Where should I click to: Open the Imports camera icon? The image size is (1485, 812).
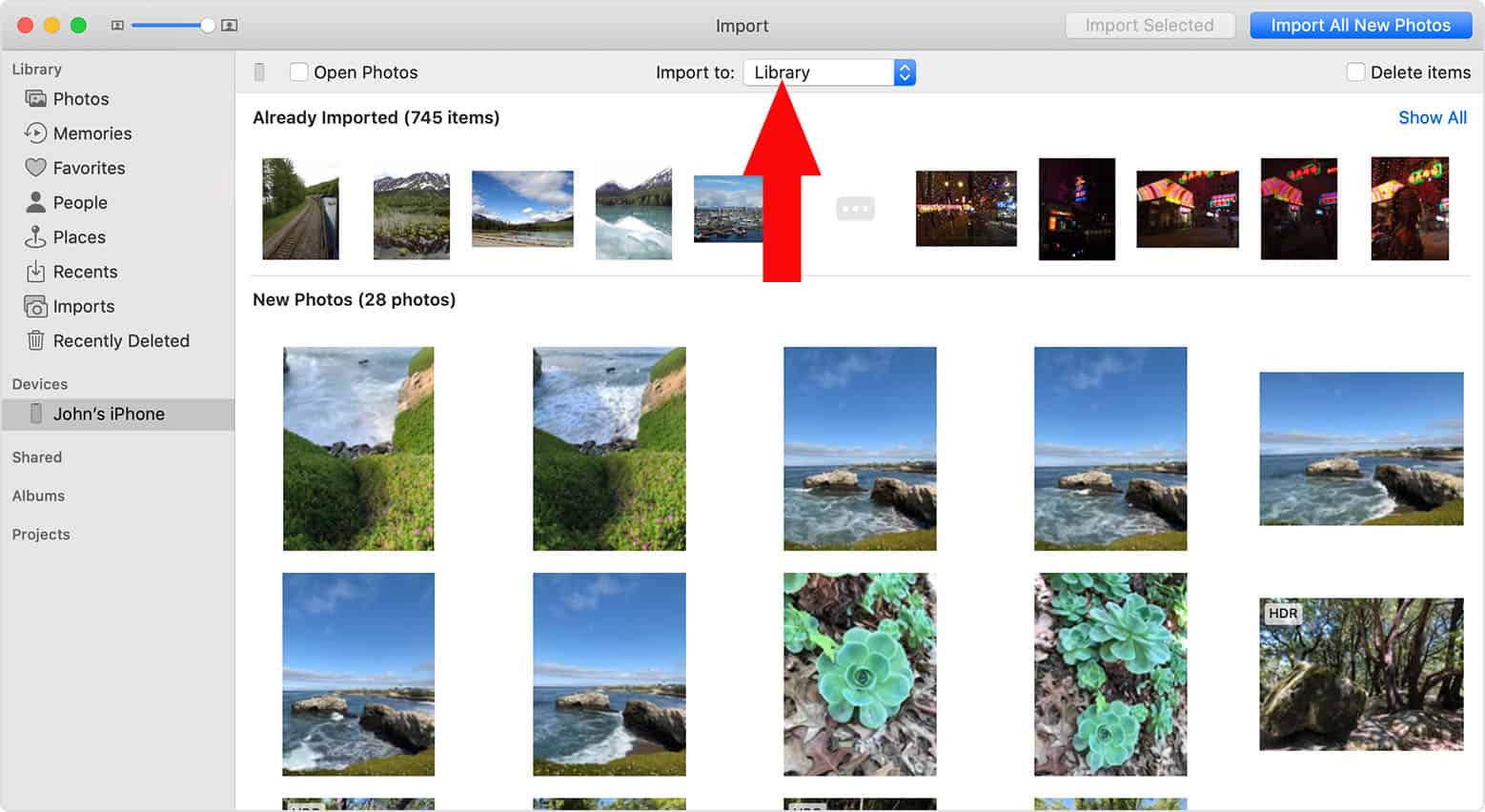35,307
